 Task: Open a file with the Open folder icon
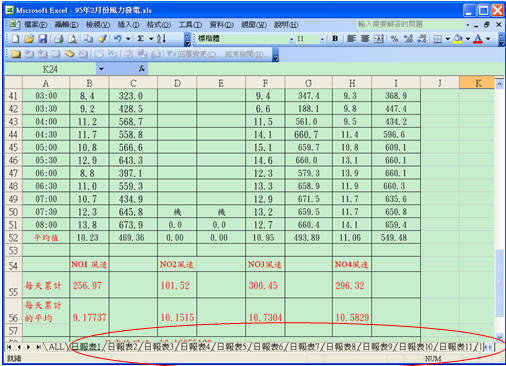[x=29, y=39]
